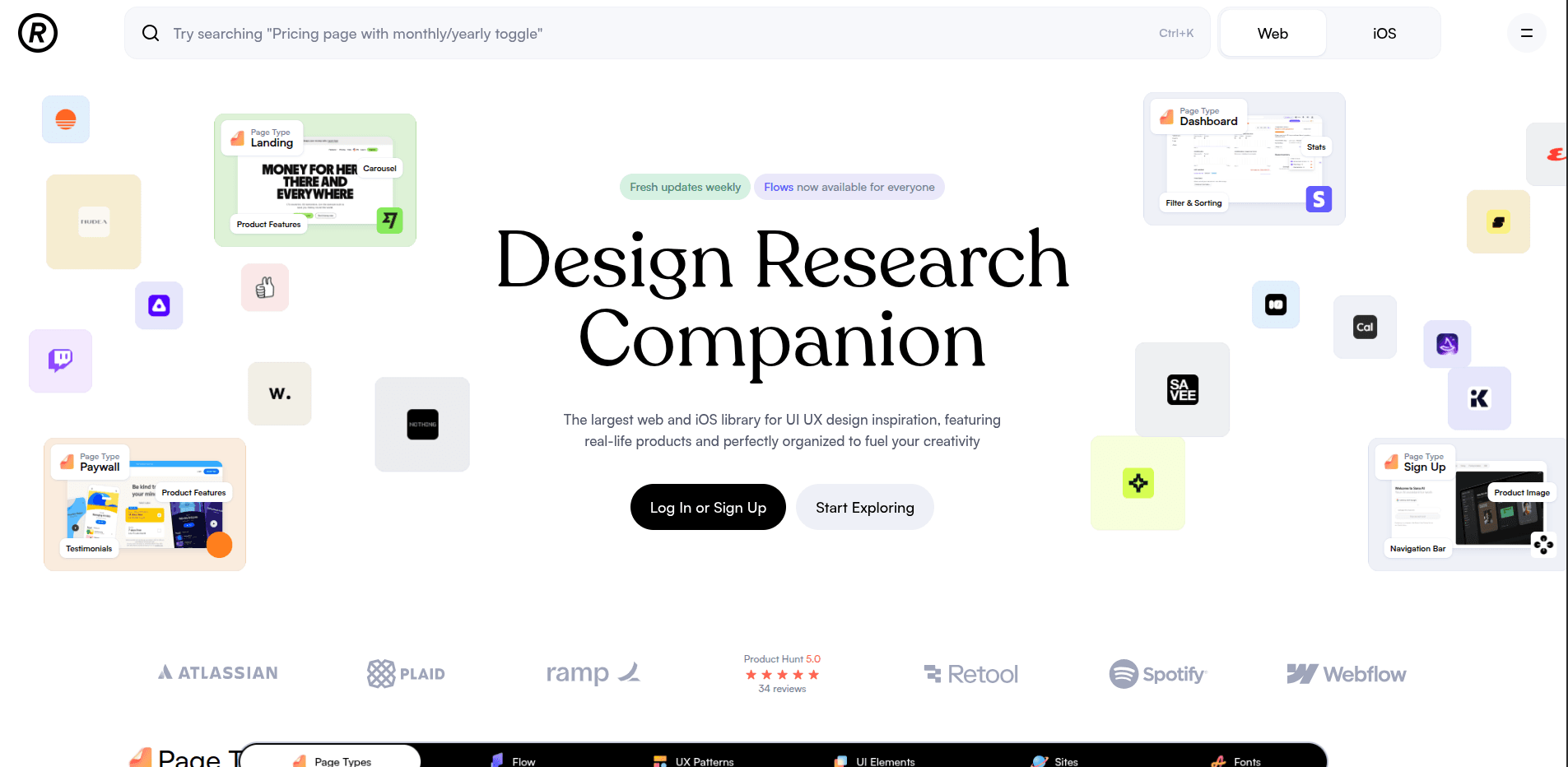Click the 'W.' brand icon tile
1568x767 pixels.
coord(280,393)
